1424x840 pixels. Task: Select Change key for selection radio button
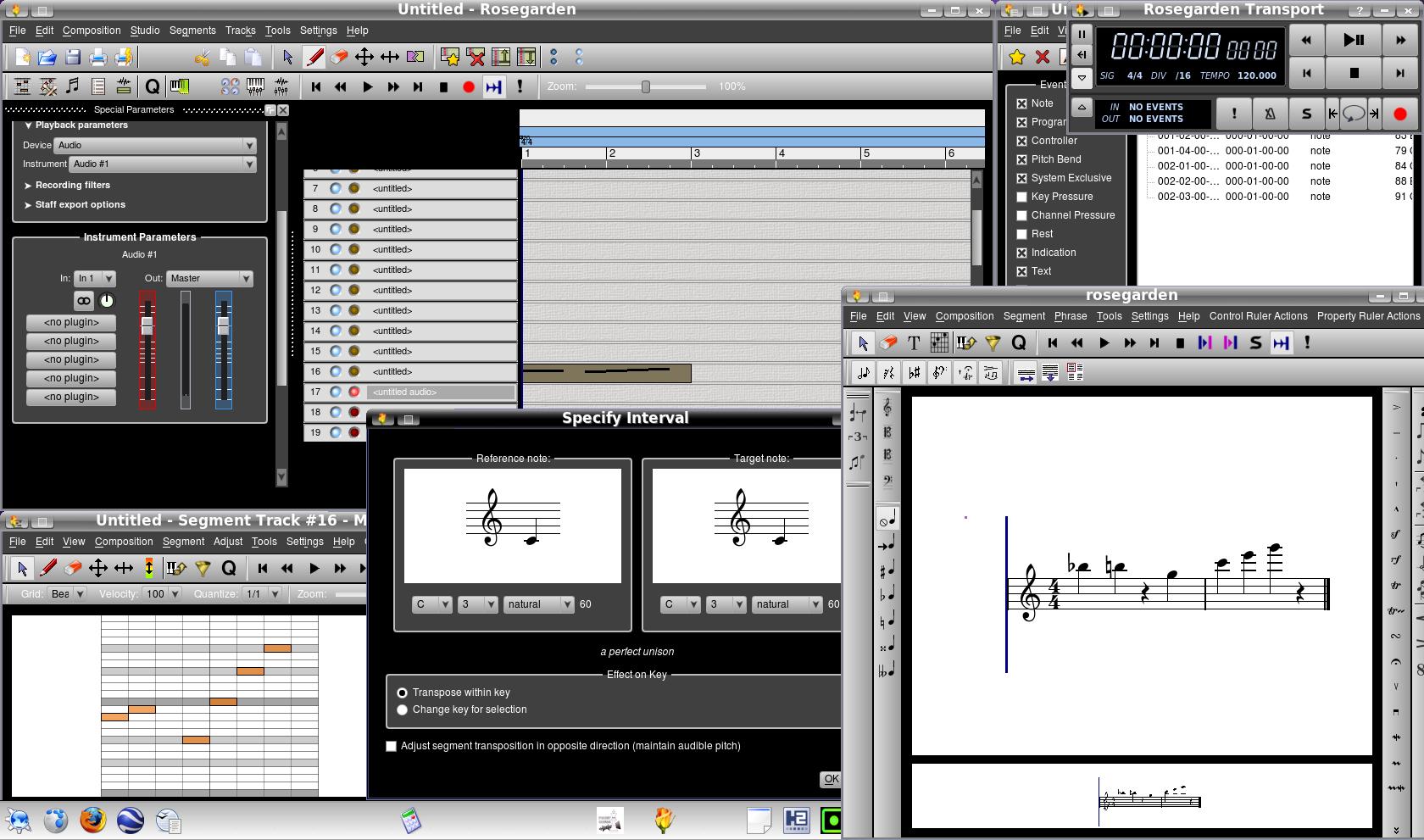403,709
